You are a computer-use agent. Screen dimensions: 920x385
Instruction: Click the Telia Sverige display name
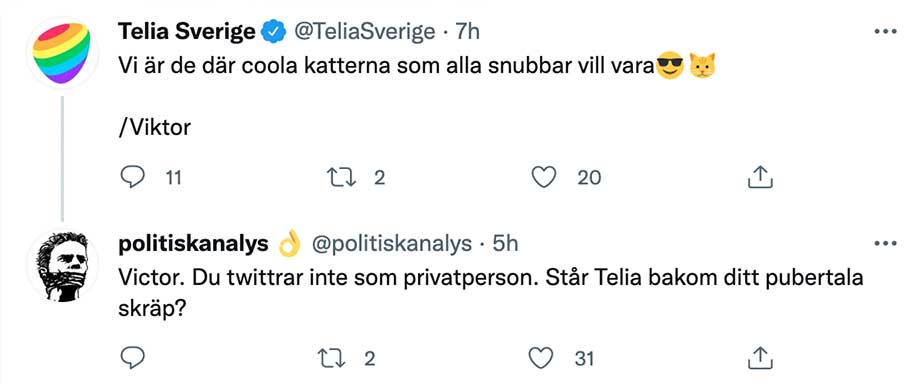187,32
